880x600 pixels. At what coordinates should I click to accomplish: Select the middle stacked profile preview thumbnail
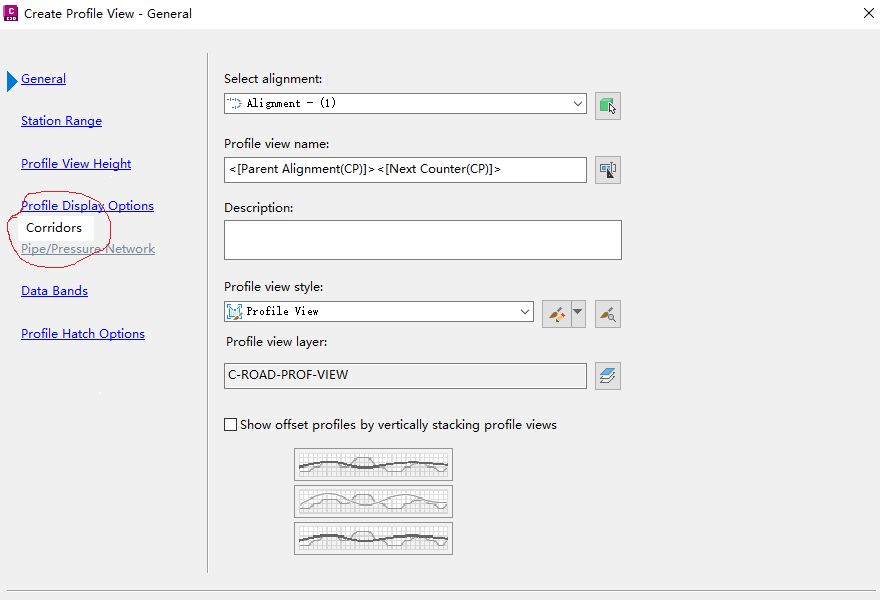(373, 501)
